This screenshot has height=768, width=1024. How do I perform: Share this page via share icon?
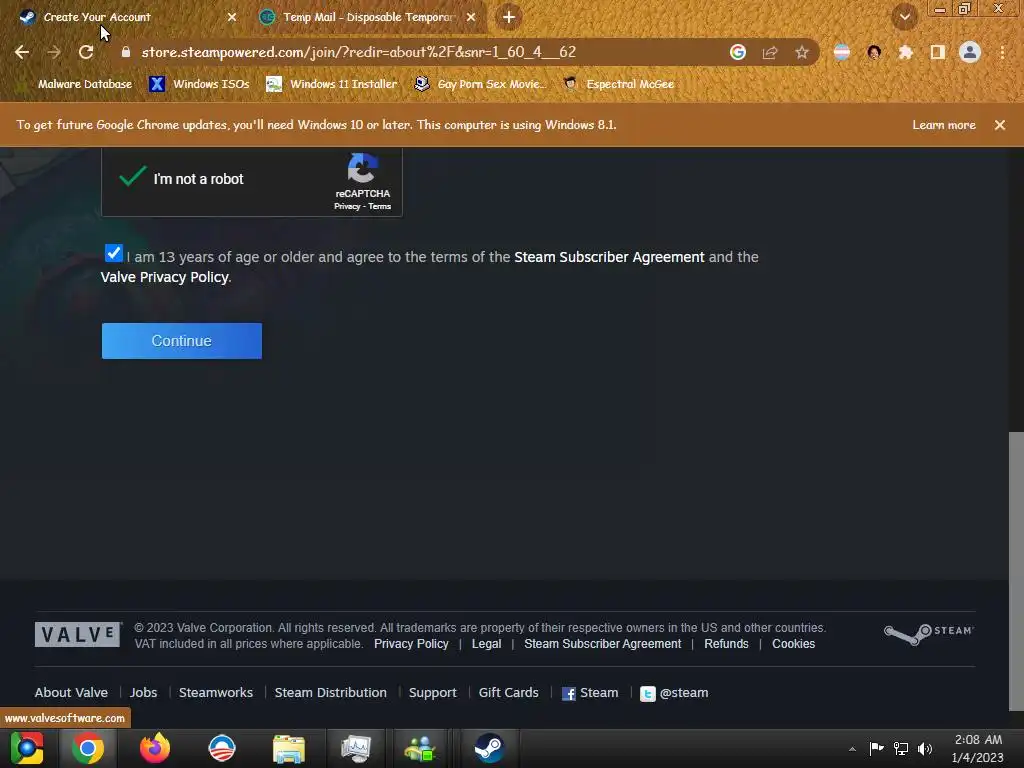pyautogui.click(x=770, y=52)
